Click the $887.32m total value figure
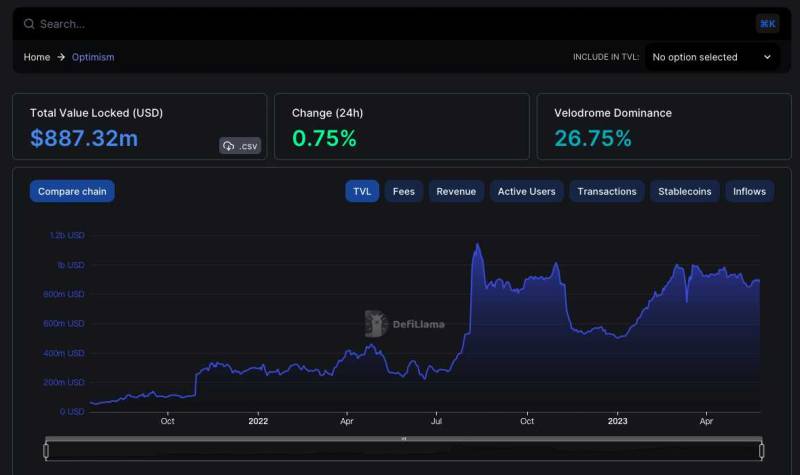 (x=84, y=138)
